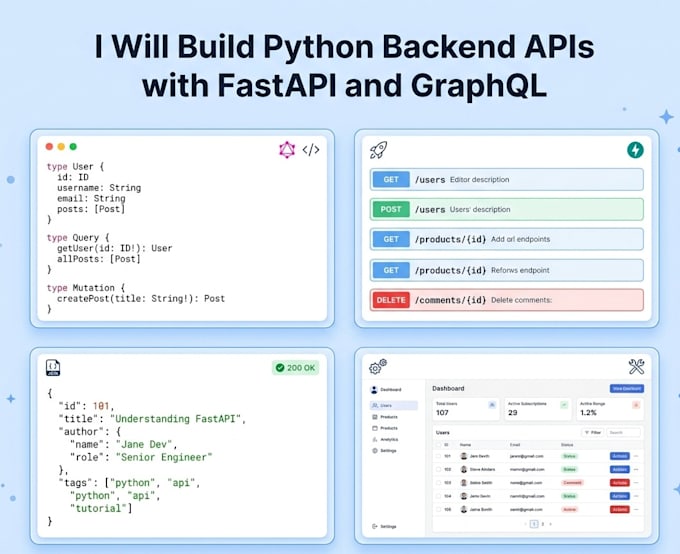Expand GET /products/{id} Add orl endpoints row
The height and width of the screenshot is (554, 680).
(507, 239)
